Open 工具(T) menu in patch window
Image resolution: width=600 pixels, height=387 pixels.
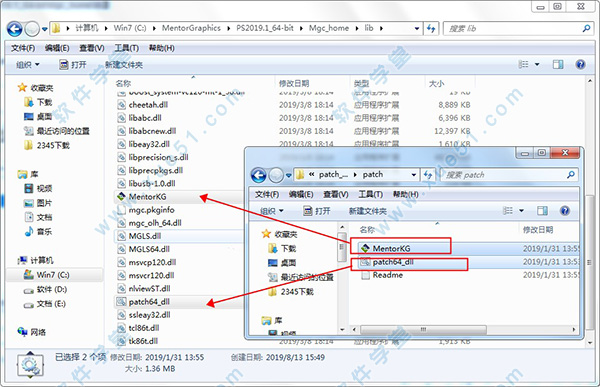[x=370, y=194]
